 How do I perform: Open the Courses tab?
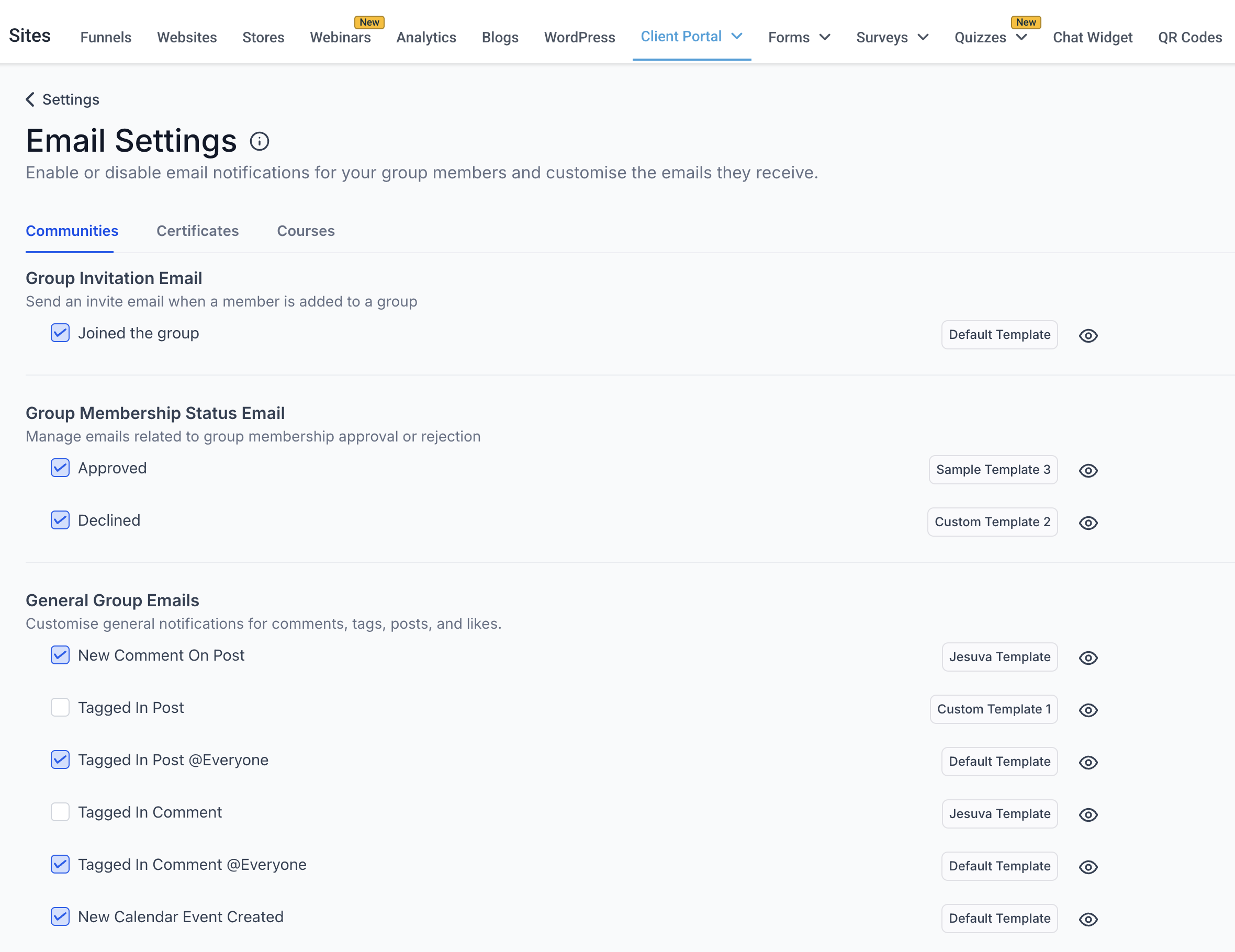pyautogui.click(x=306, y=231)
